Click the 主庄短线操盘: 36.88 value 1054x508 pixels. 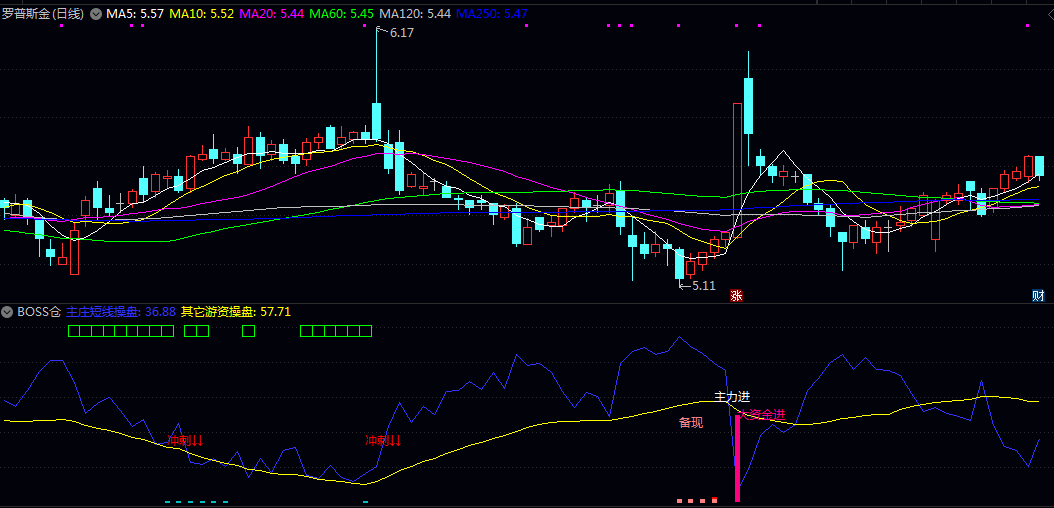[x=121, y=312]
